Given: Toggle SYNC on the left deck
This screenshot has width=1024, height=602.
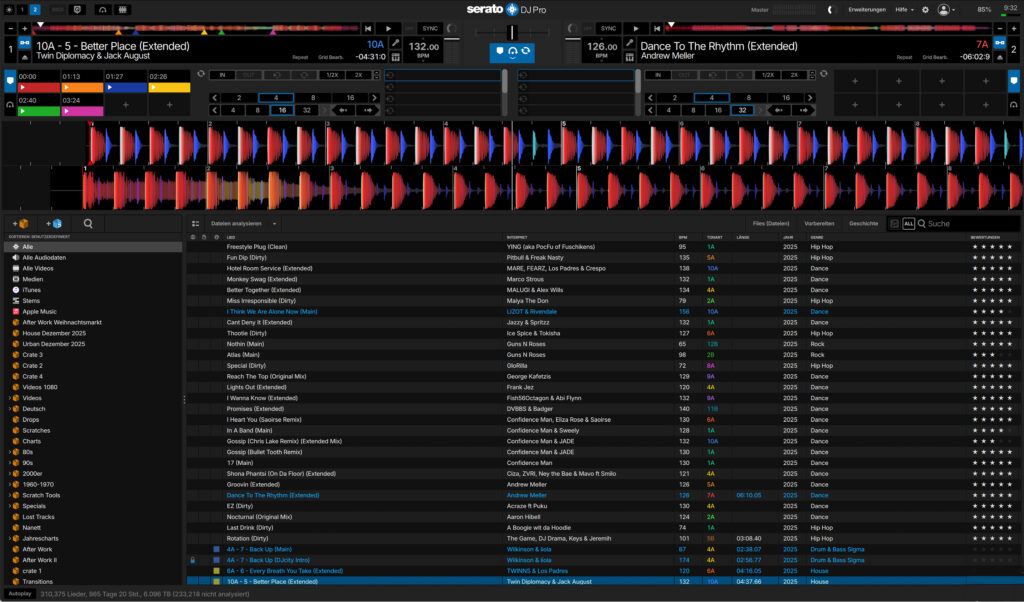Looking at the screenshot, I should [x=430, y=28].
